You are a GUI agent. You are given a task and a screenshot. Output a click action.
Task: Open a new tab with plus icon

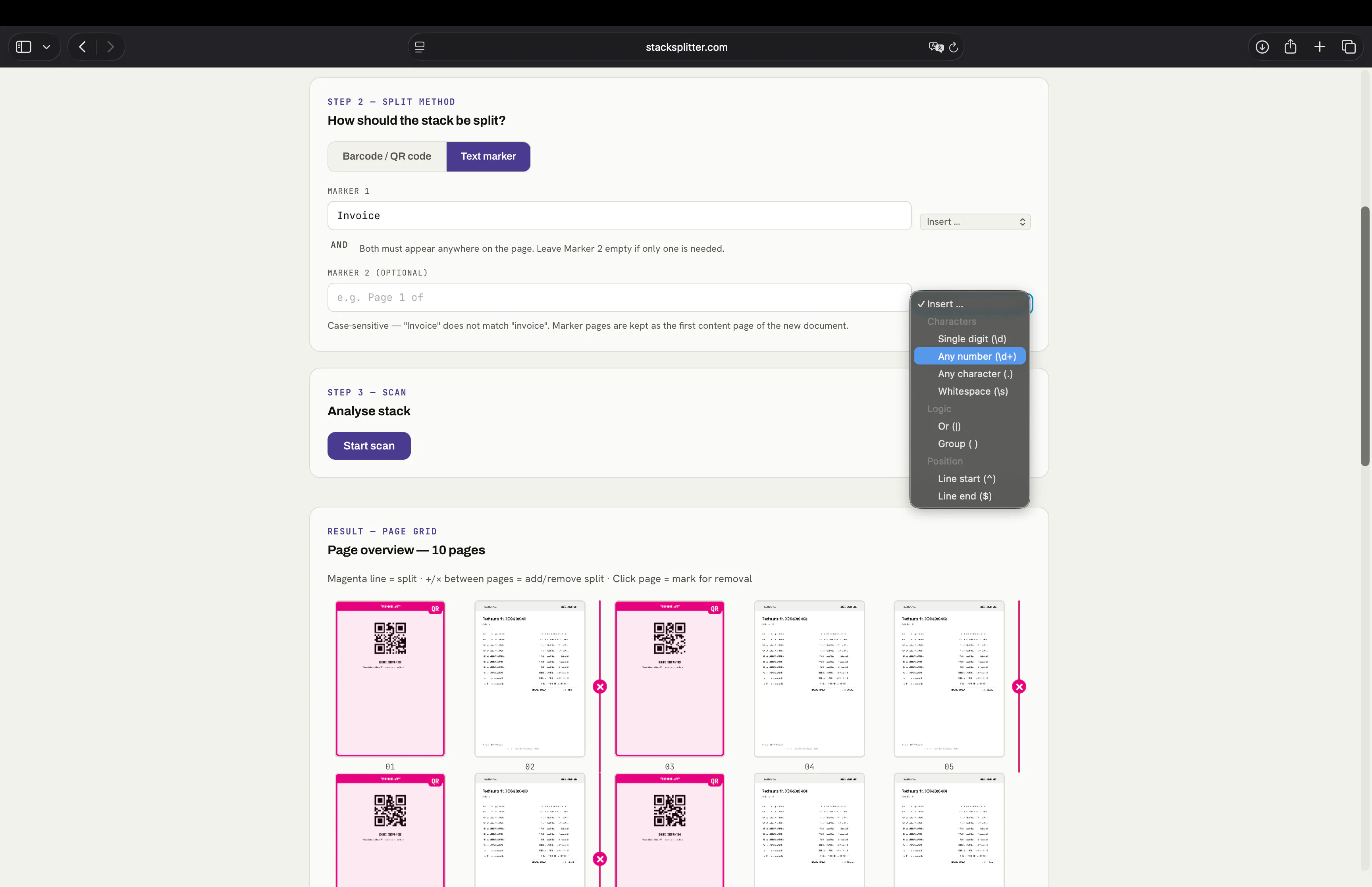[x=1320, y=47]
